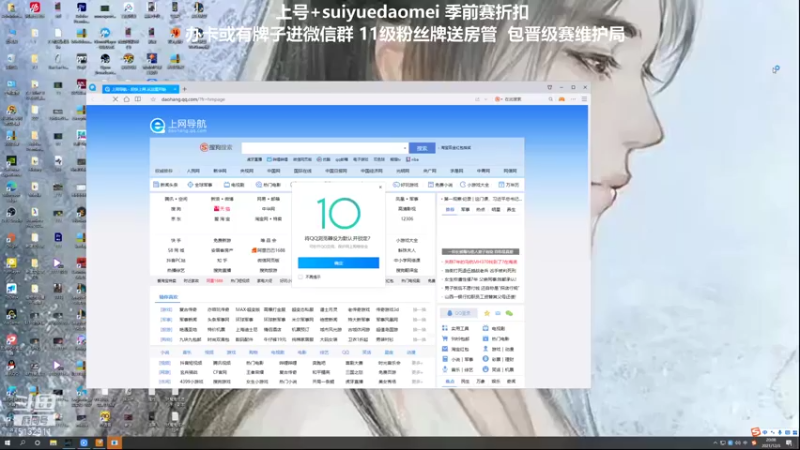
Task: Select 养生 tab in news panel
Action: 511,210
